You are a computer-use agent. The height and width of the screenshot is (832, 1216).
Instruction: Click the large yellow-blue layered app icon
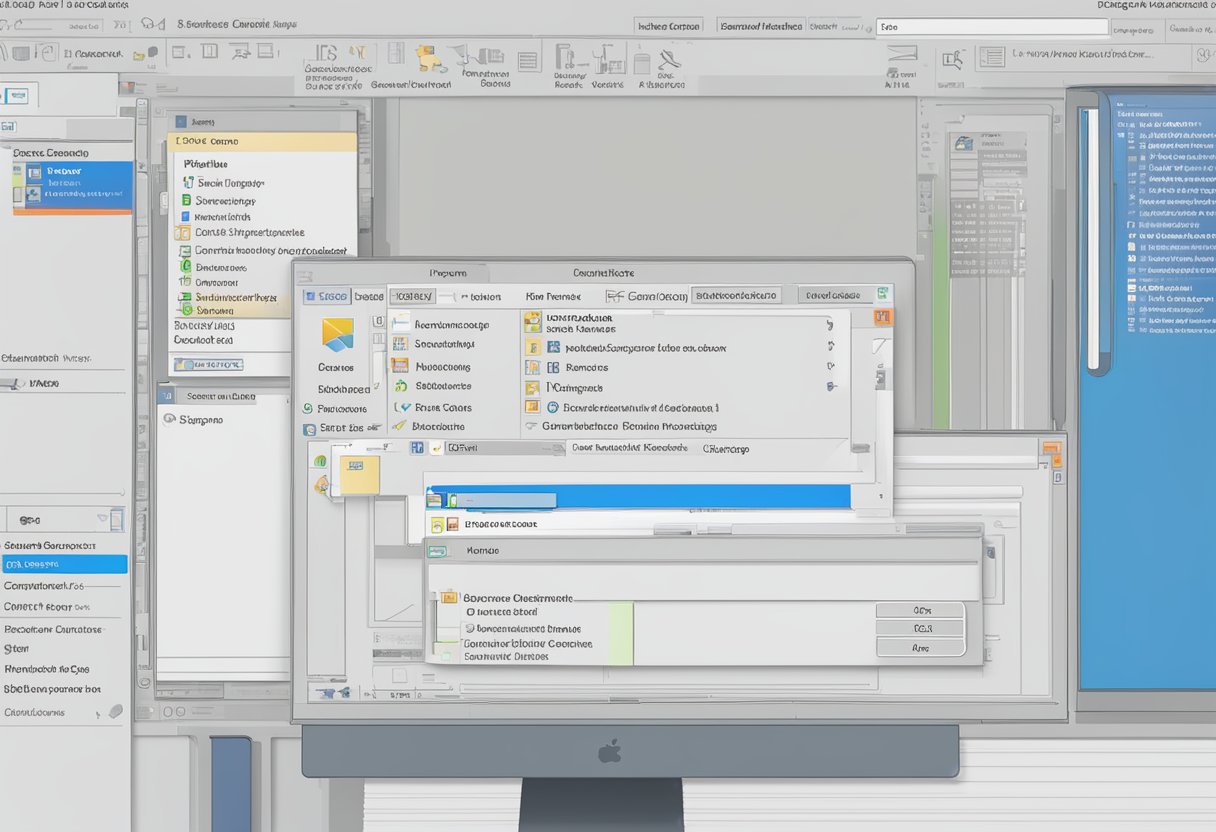337,334
